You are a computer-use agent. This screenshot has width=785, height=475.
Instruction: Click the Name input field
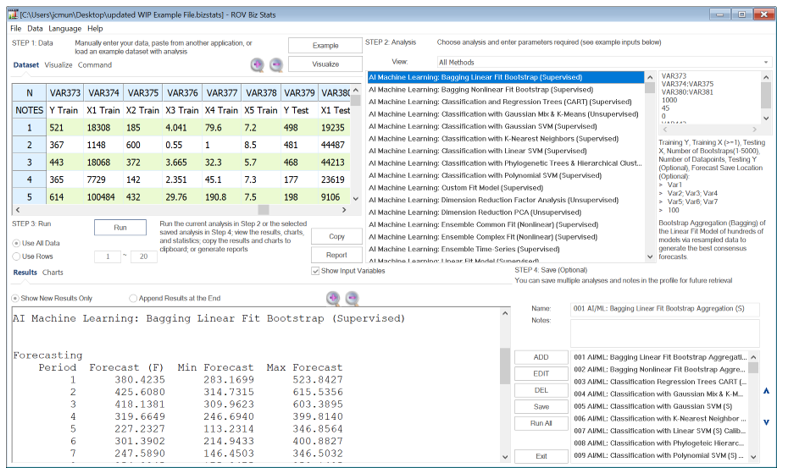point(664,309)
